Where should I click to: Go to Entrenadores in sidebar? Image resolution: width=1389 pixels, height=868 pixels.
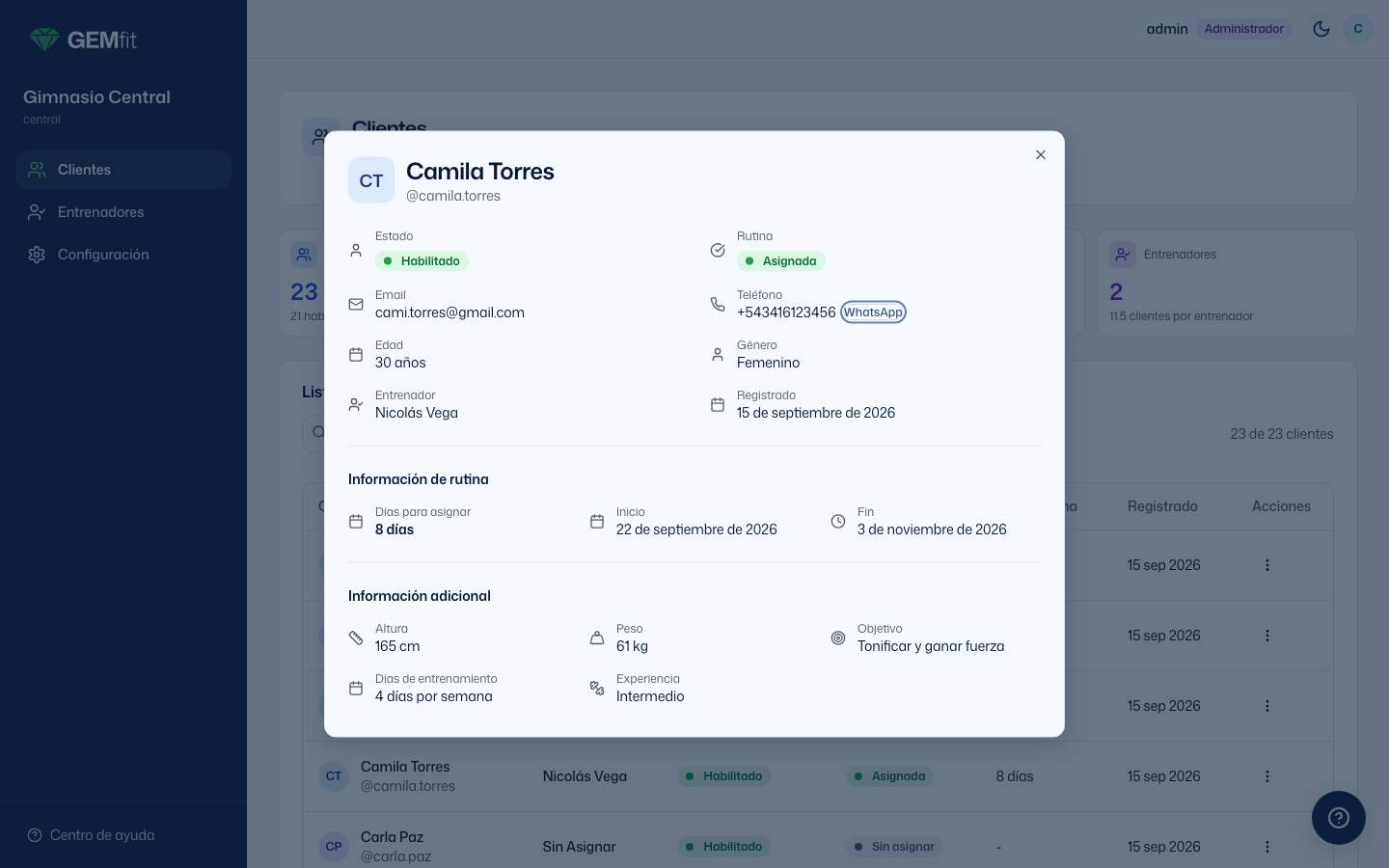123,212
